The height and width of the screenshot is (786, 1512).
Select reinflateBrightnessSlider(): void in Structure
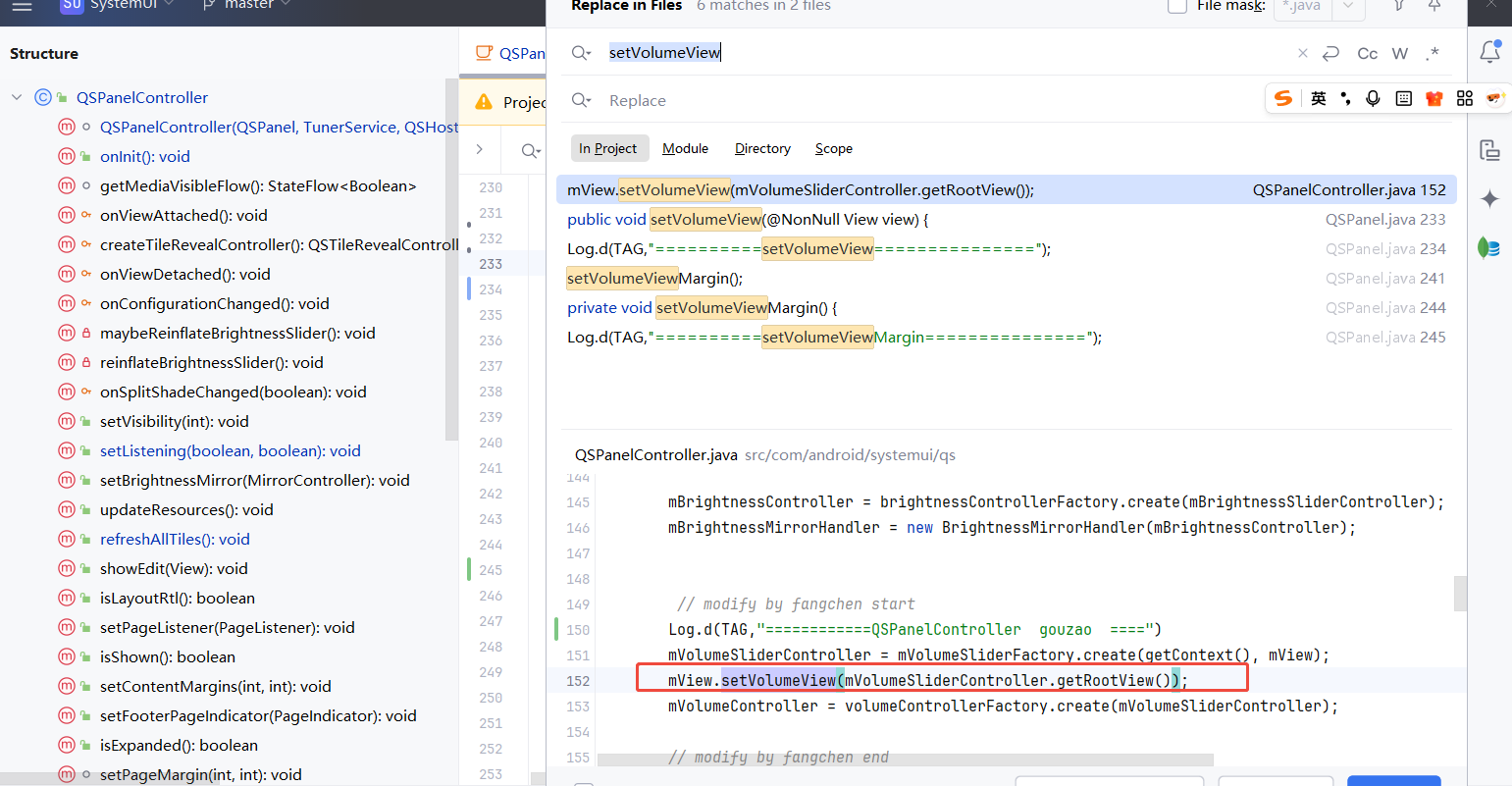tap(212, 362)
